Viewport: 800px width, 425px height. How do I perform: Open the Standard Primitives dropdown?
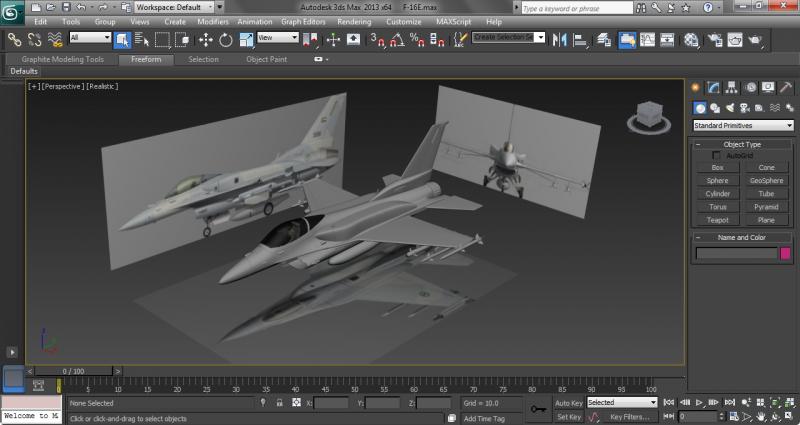tap(743, 126)
